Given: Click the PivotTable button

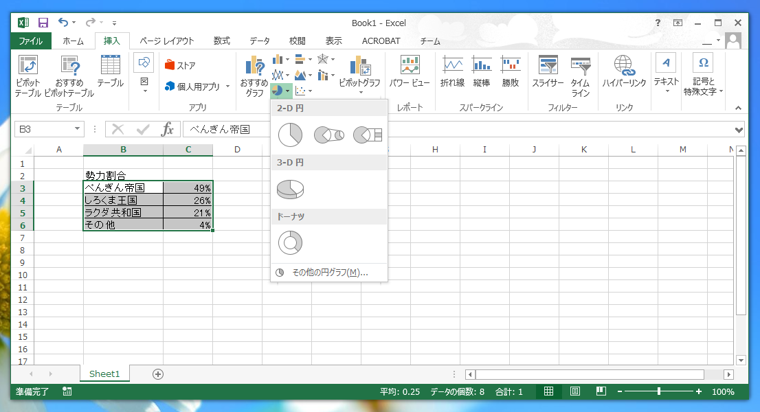Looking at the screenshot, I should click(x=28, y=77).
